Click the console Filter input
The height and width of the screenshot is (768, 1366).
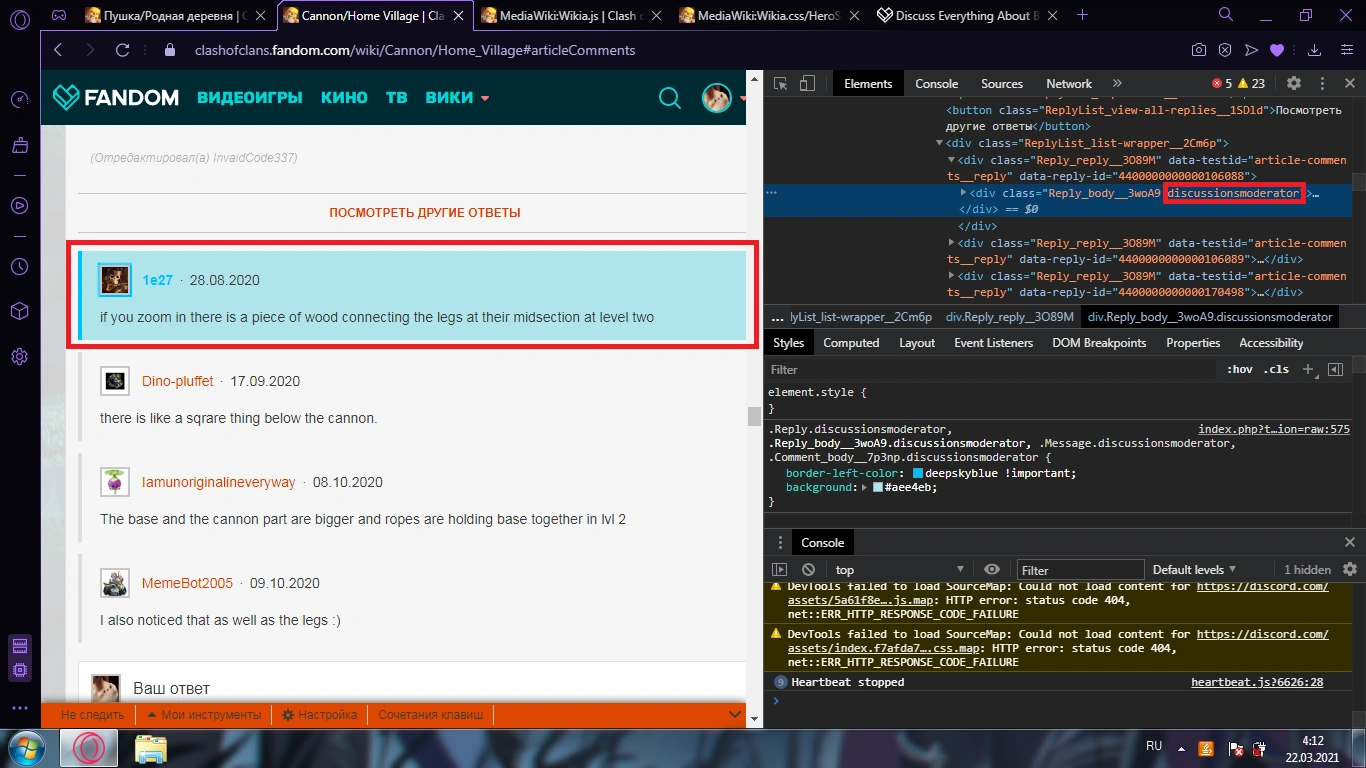coord(1080,570)
